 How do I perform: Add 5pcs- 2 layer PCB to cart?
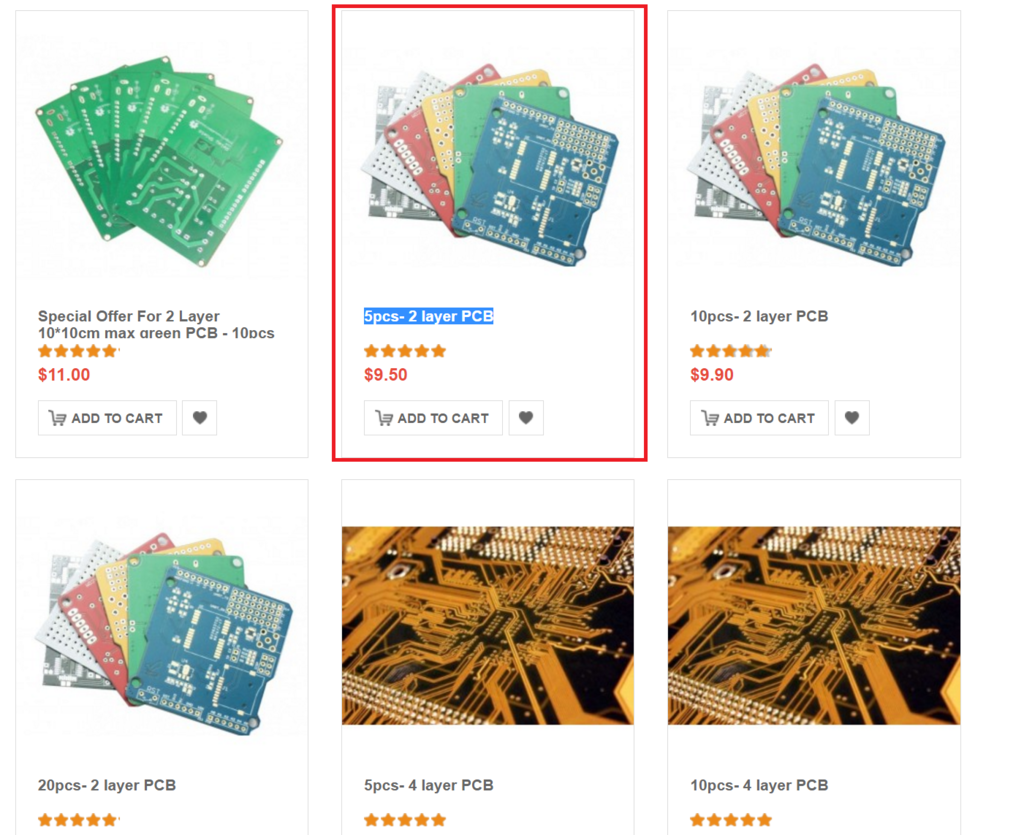[433, 418]
